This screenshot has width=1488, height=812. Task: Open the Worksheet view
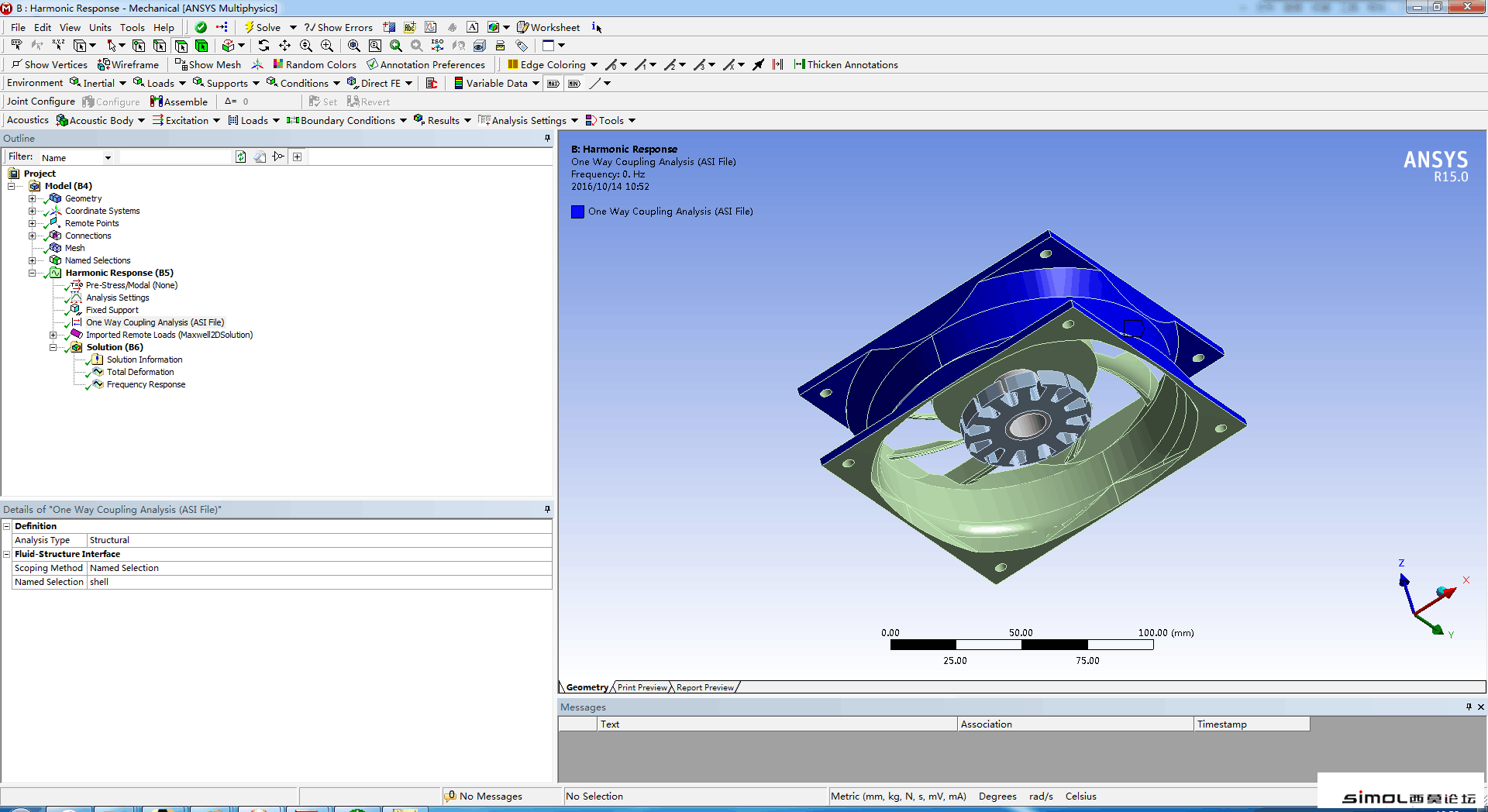(x=548, y=27)
